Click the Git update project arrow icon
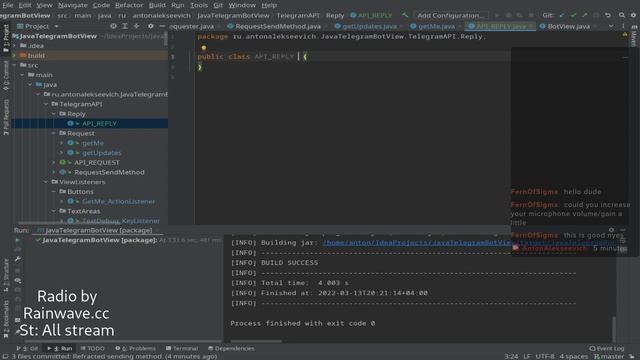This screenshot has height=360, width=640. (562, 15)
